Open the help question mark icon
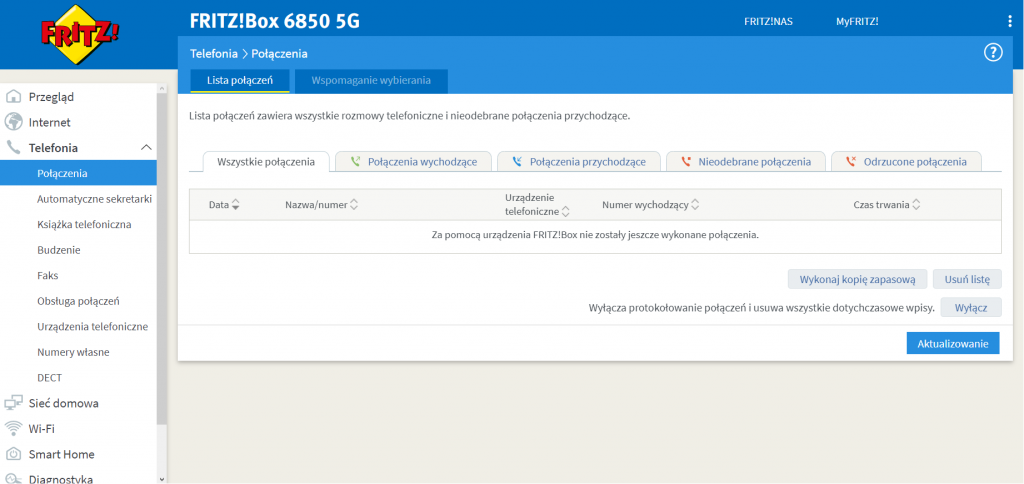Screen dimensions: 1024x484 click(x=993, y=53)
